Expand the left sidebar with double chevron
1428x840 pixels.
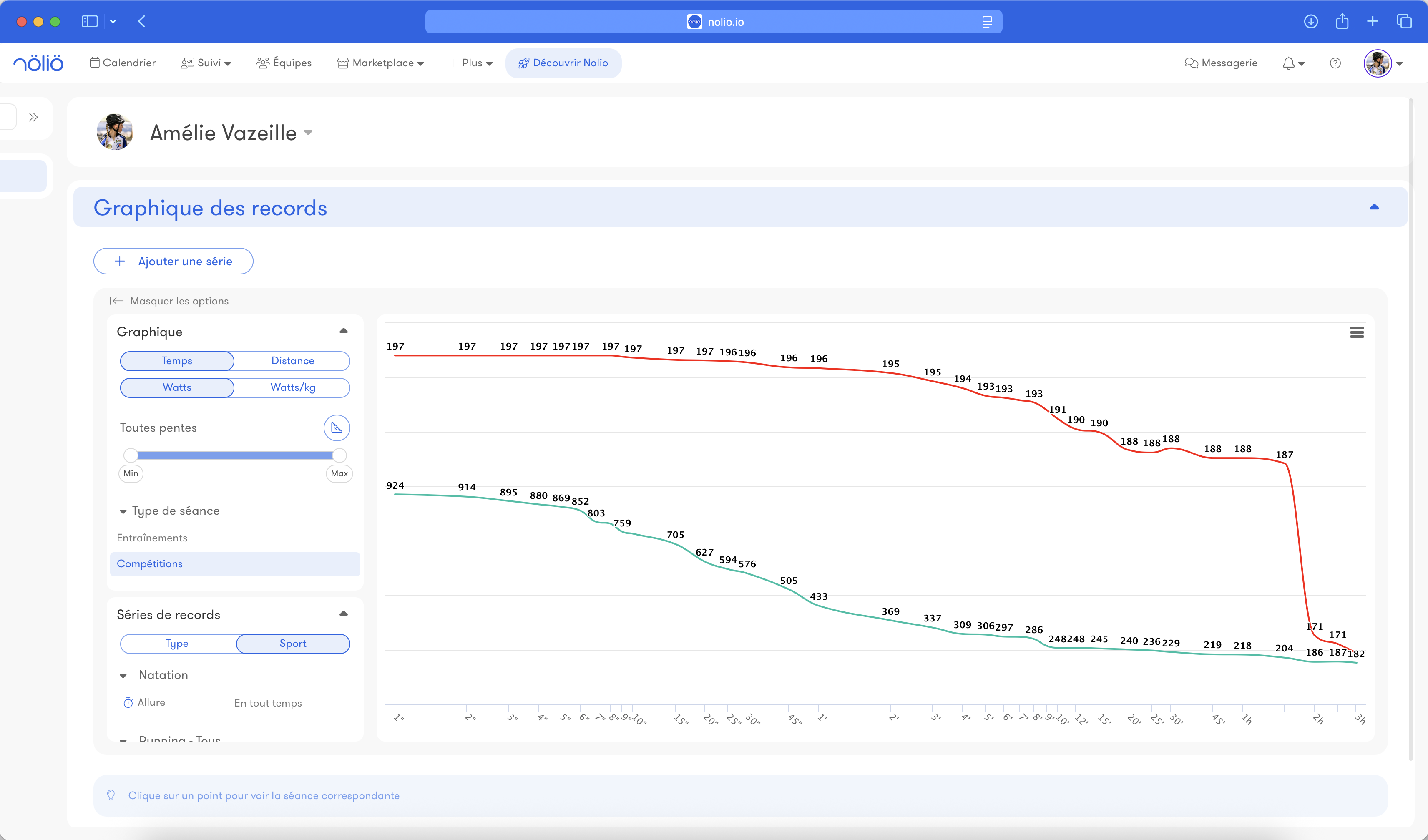coord(33,117)
